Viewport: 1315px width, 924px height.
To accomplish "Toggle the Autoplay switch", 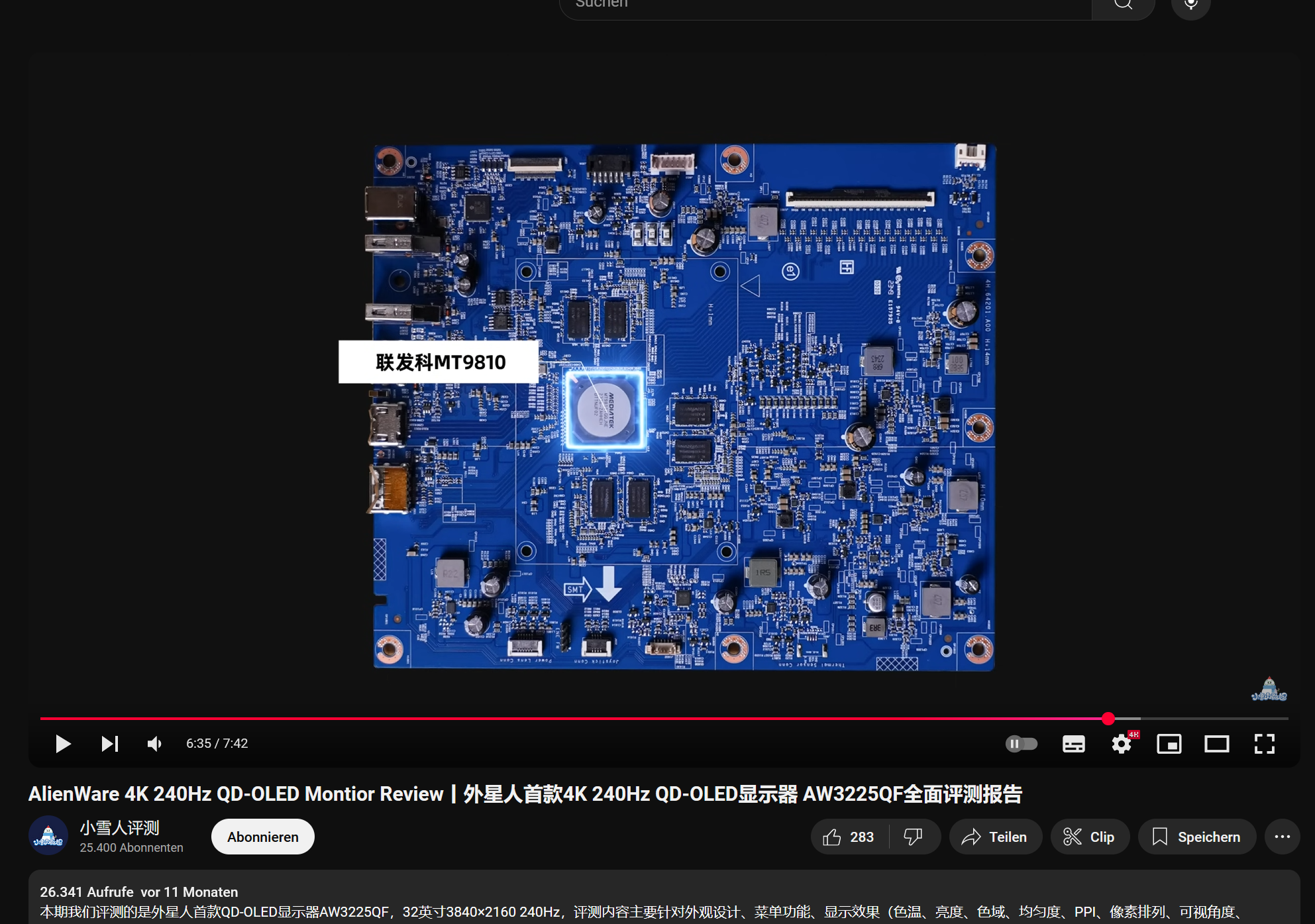I will 1022,744.
